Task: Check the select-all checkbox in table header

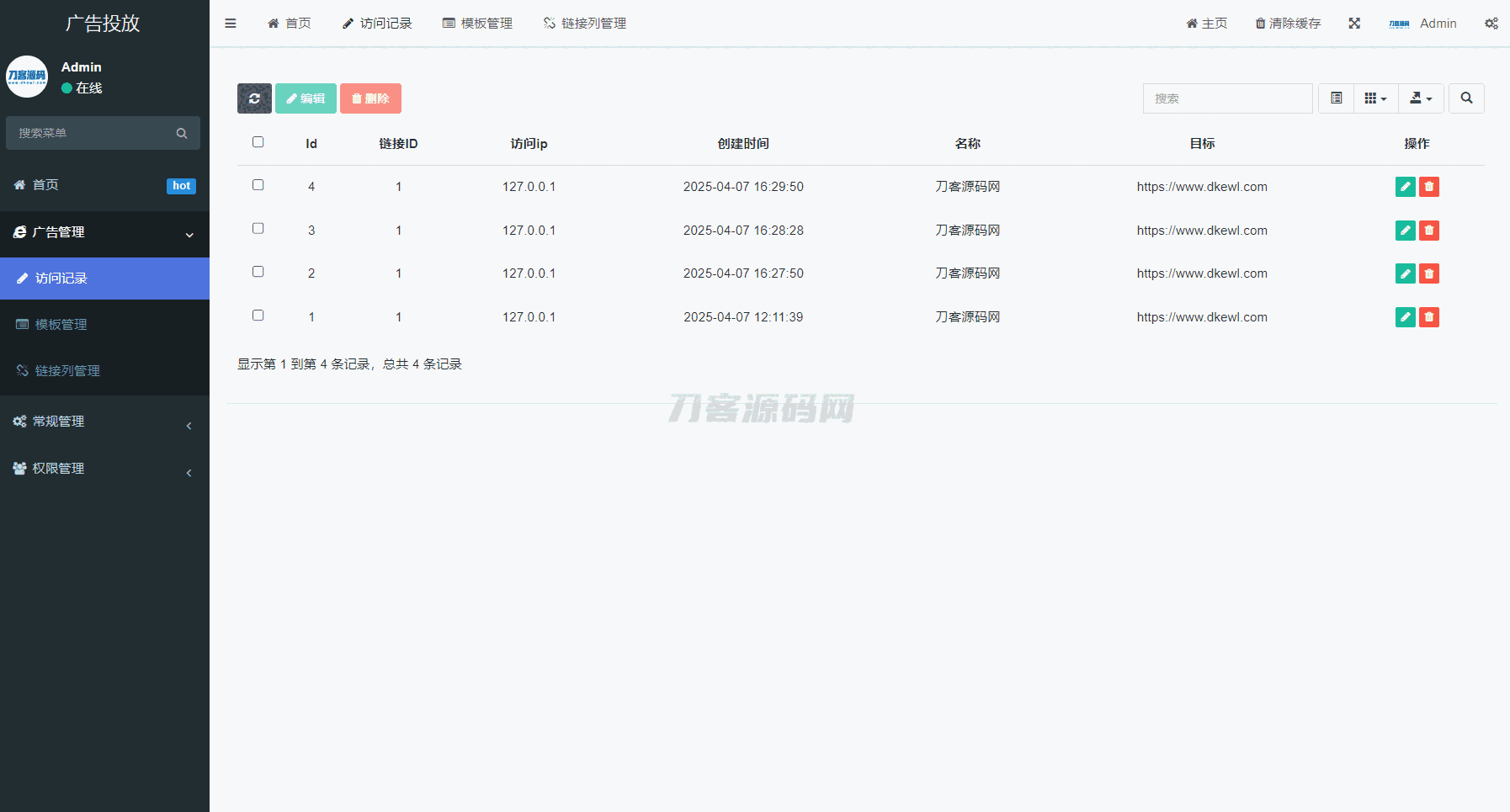Action: 258,142
